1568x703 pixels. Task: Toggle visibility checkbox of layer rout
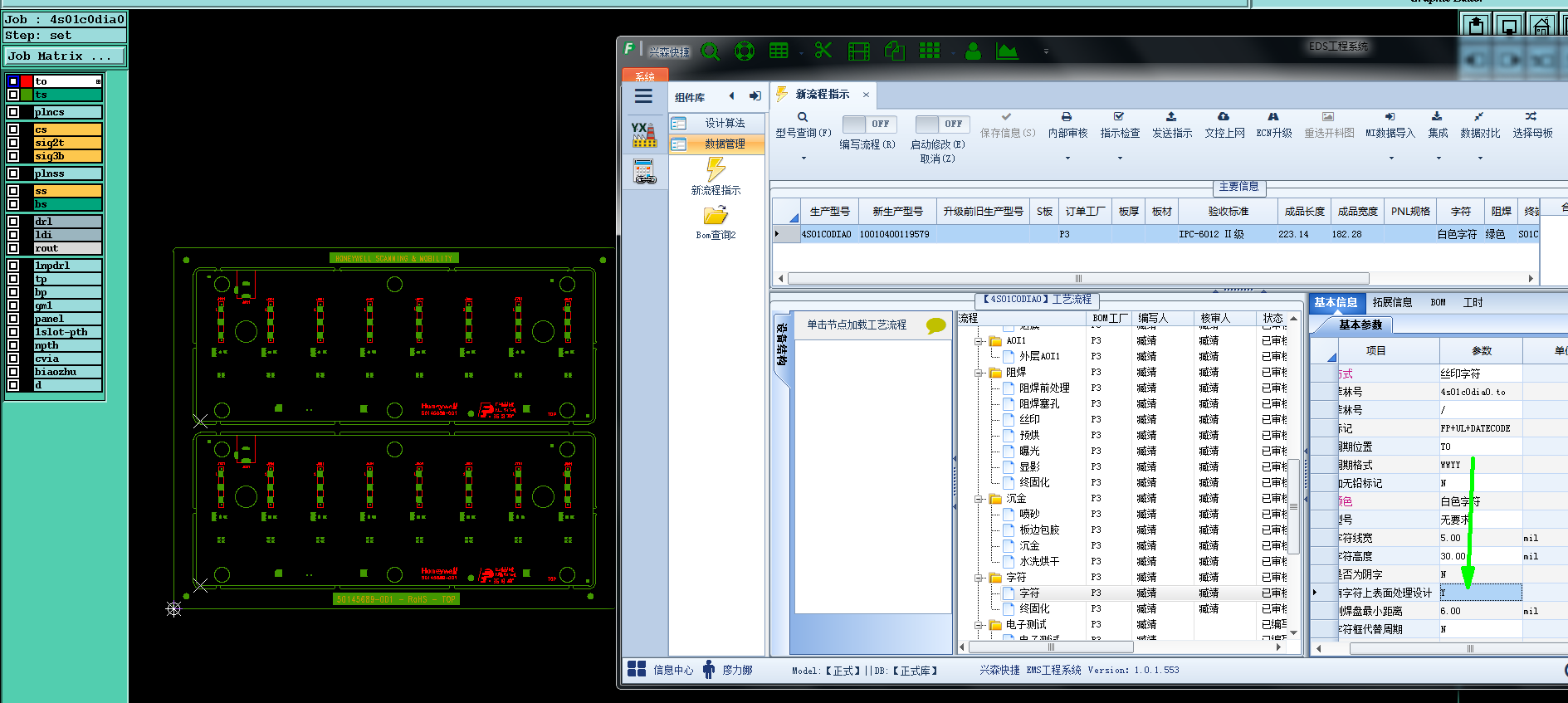[x=13, y=248]
